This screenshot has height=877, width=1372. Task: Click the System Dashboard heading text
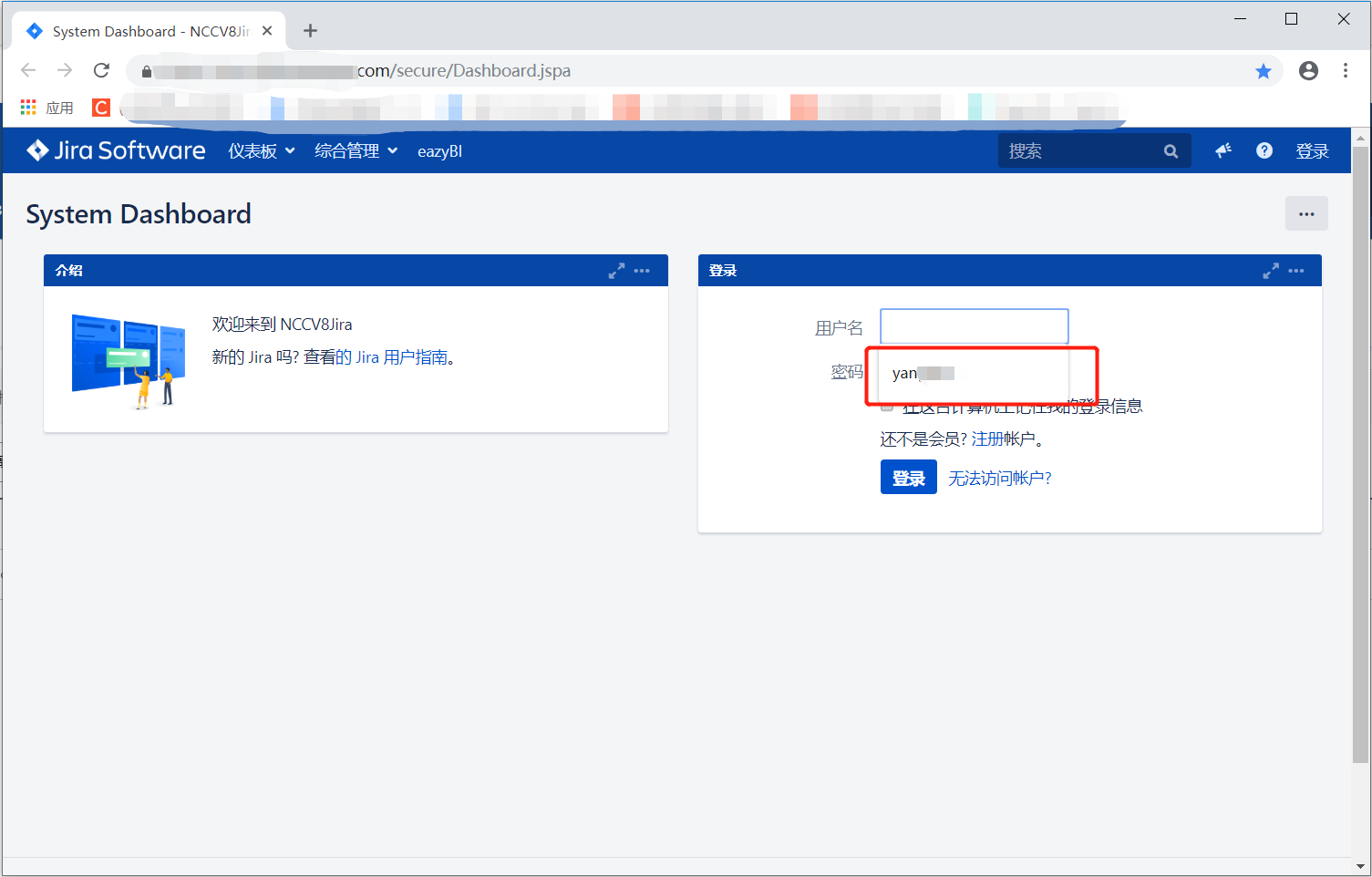(x=139, y=214)
